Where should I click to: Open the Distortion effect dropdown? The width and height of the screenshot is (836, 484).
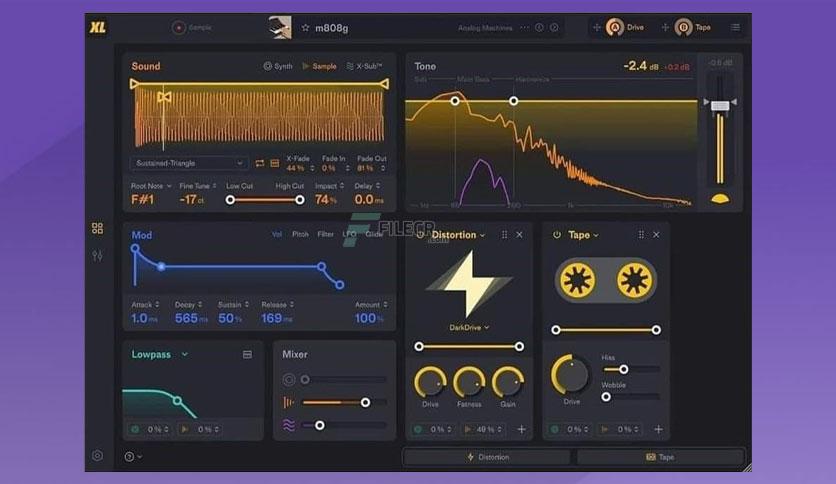tap(458, 235)
